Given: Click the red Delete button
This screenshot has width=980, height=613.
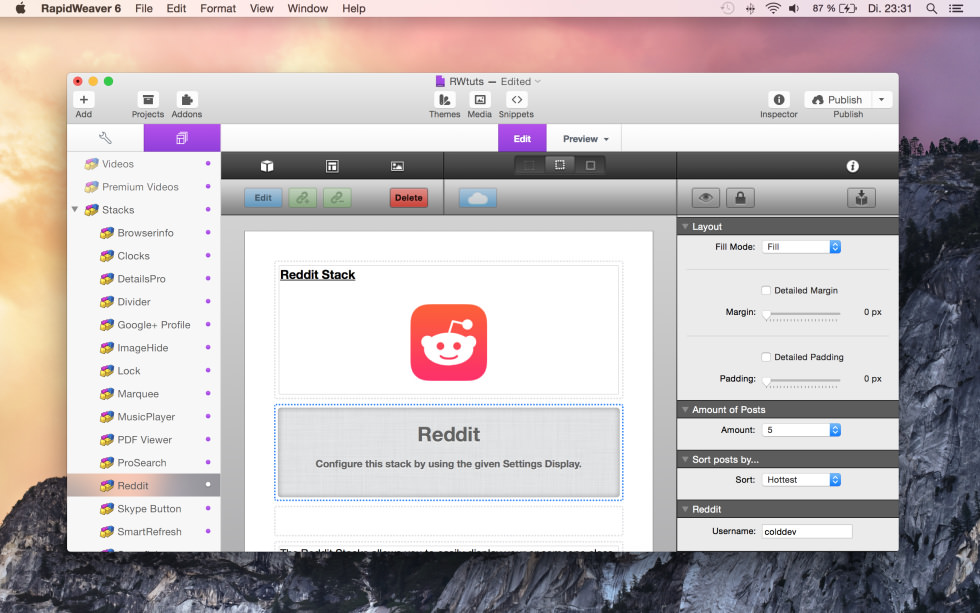Looking at the screenshot, I should pos(409,198).
